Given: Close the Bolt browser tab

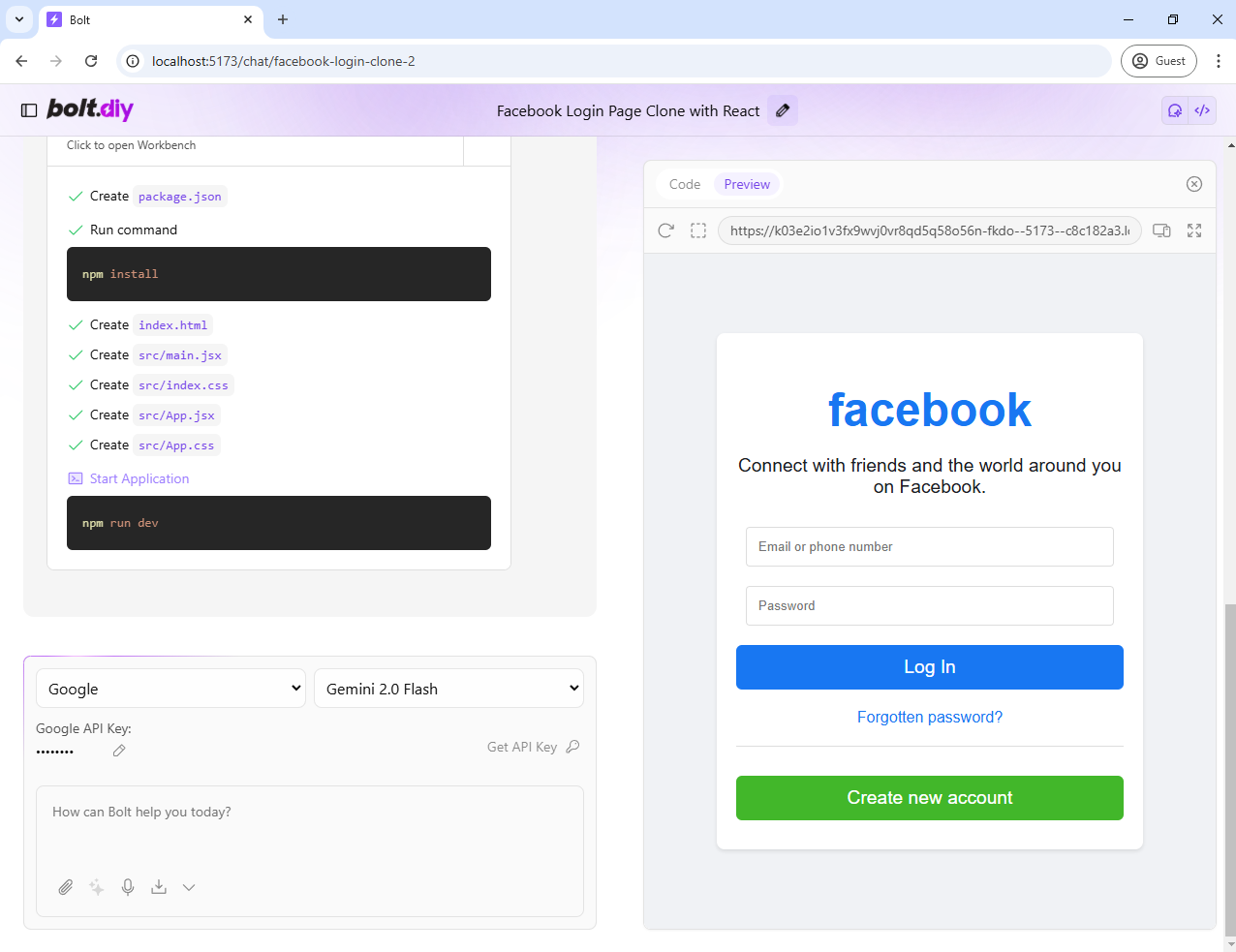Looking at the screenshot, I should coord(248,19).
